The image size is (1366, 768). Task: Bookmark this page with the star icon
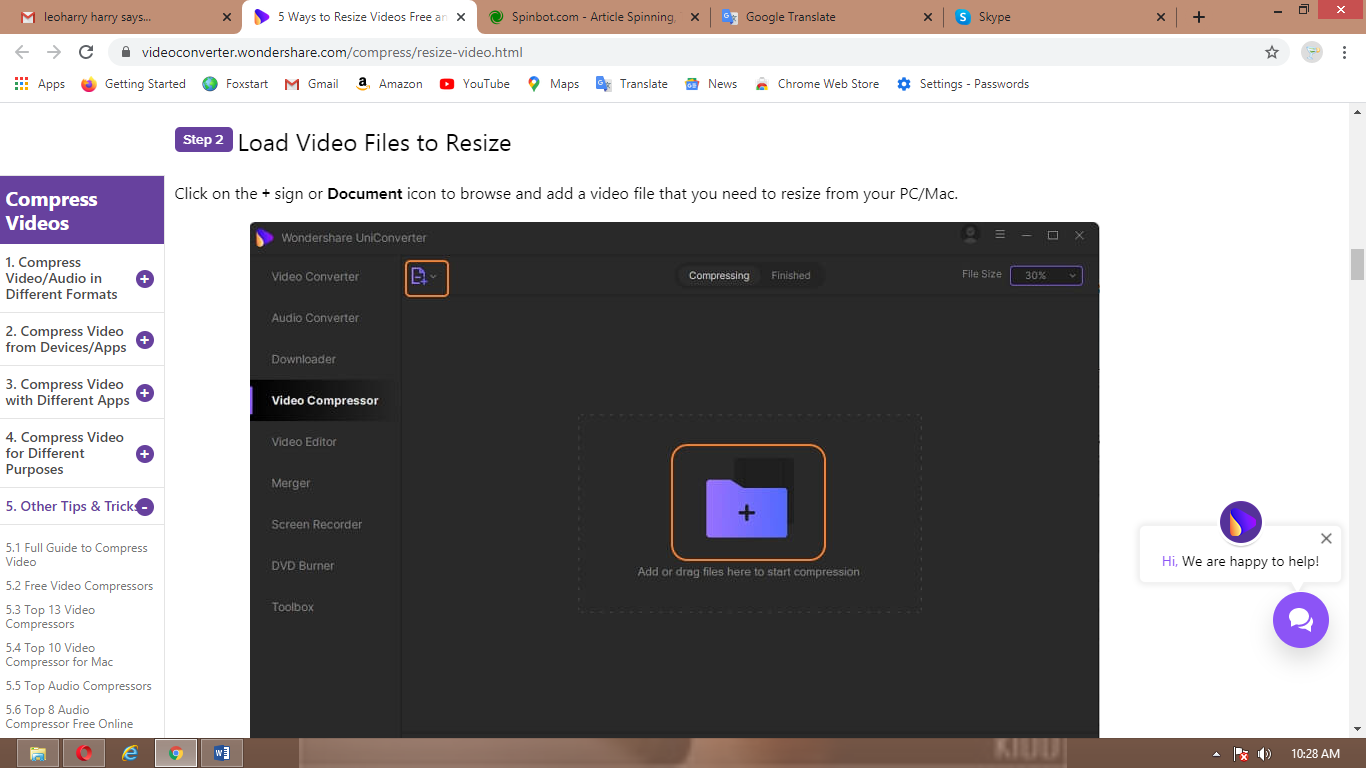[x=1272, y=52]
